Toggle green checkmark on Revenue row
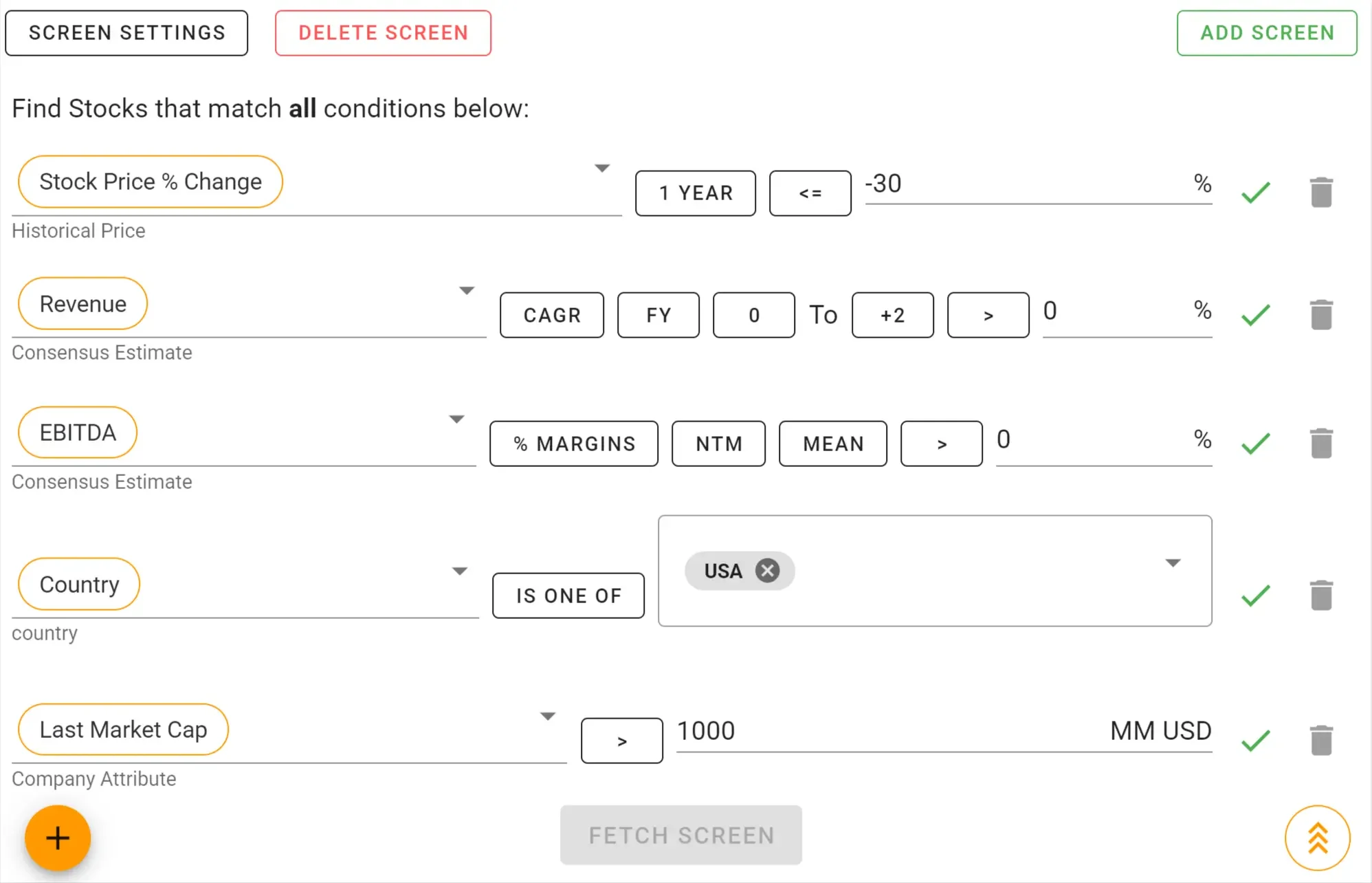This screenshot has height=883, width=1372. coord(1255,315)
